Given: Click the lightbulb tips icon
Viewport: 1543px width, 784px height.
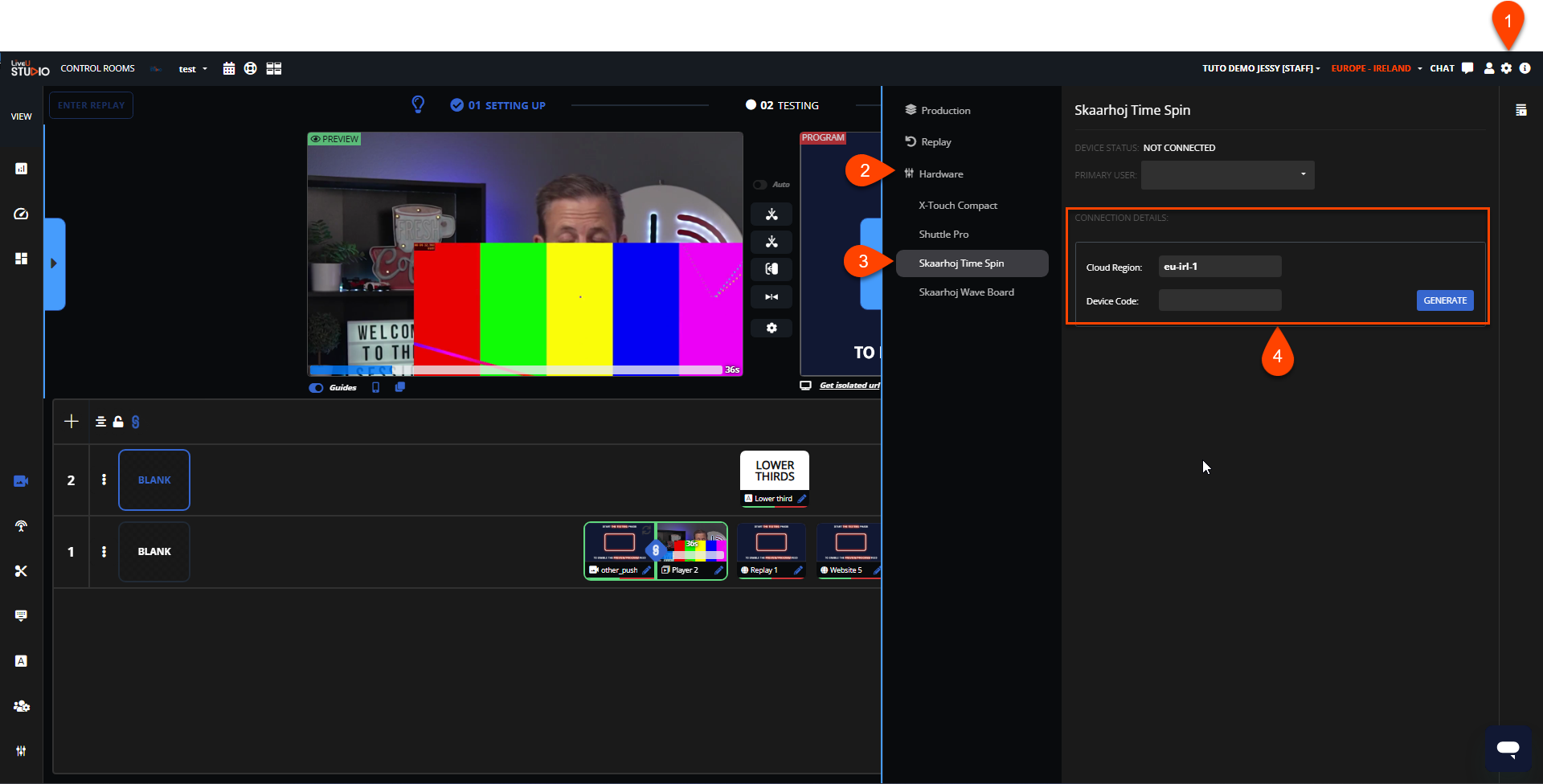Looking at the screenshot, I should pos(418,104).
